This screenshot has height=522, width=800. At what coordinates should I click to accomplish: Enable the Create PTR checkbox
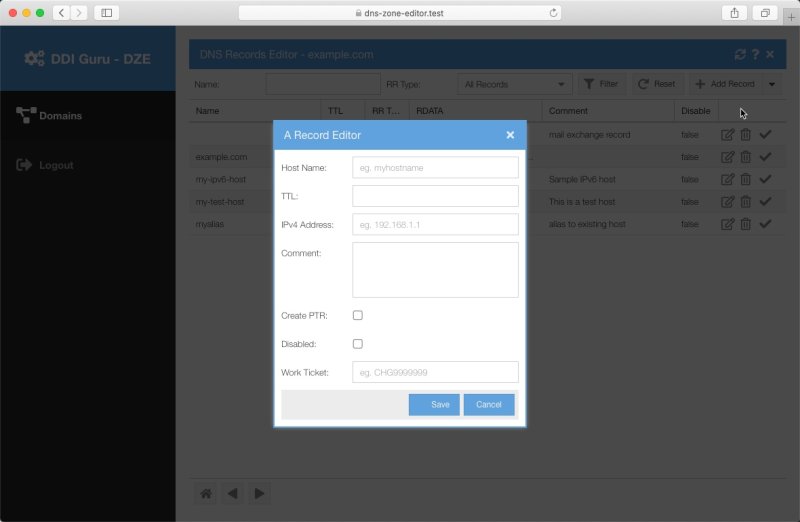(358, 316)
